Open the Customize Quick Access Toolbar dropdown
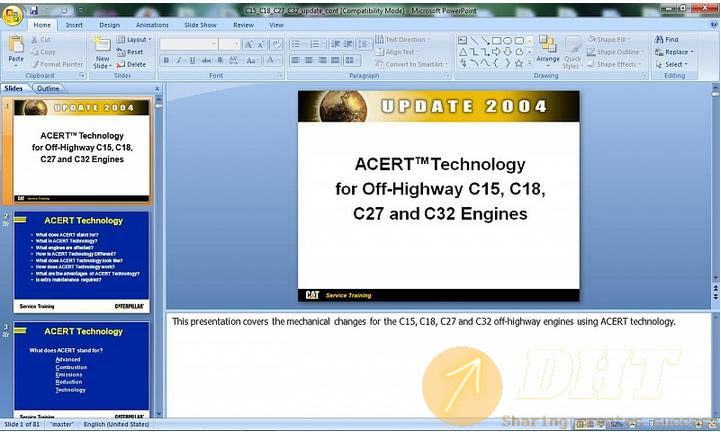 pyautogui.click(x=80, y=10)
